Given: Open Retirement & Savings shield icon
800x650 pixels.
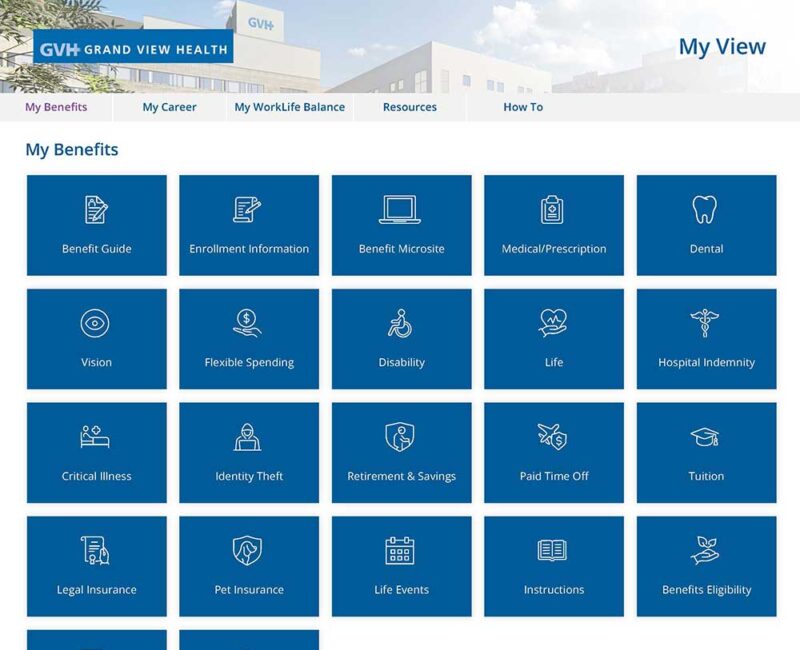Looking at the screenshot, I should [x=400, y=437].
